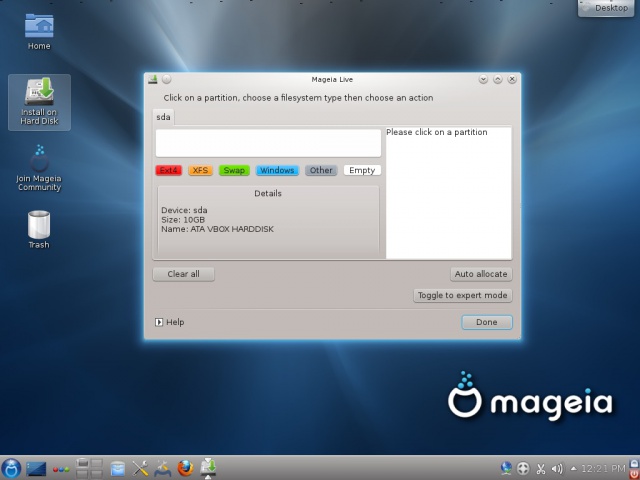The width and height of the screenshot is (640, 480).
Task: Click the Auto allocate button
Action: pos(481,274)
